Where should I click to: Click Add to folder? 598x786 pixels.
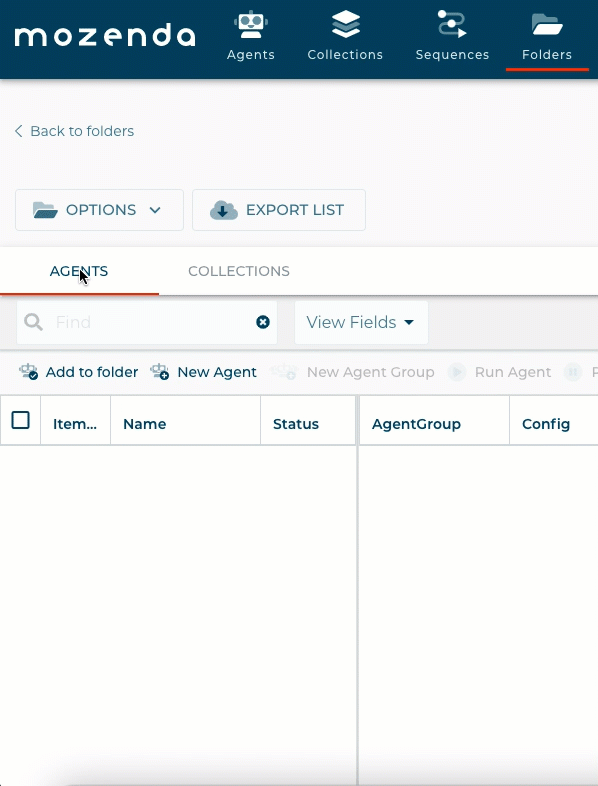tap(78, 372)
